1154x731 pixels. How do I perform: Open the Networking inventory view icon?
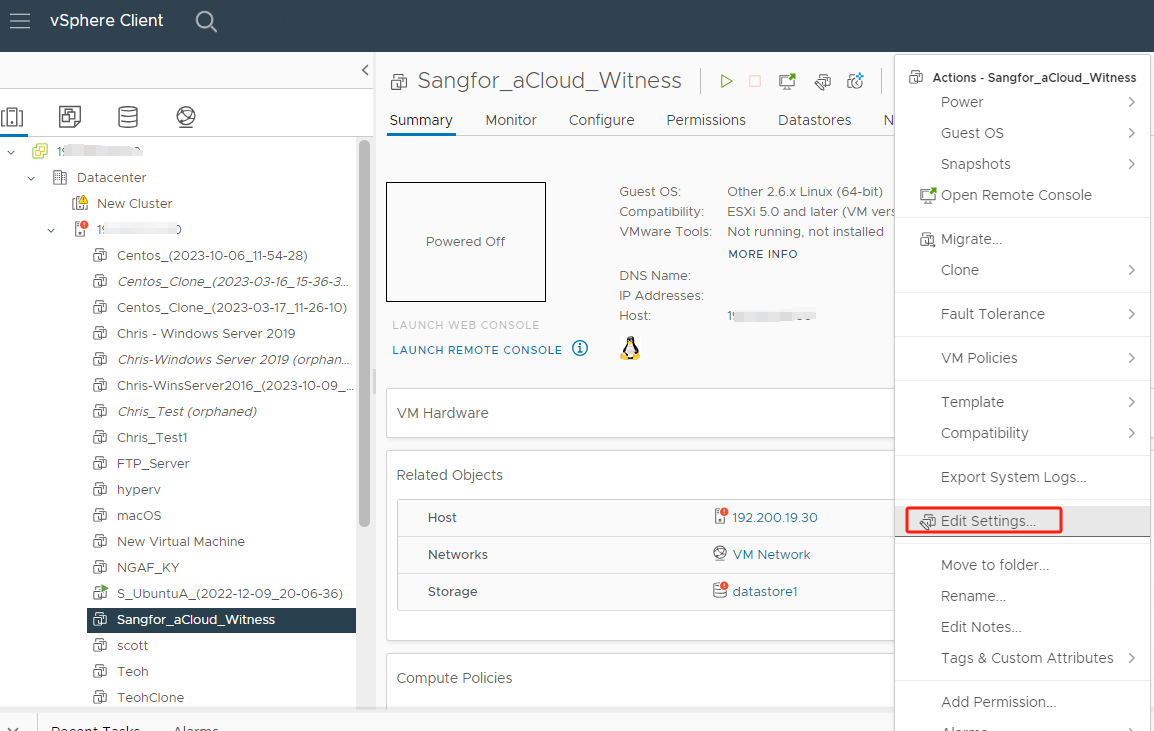(x=186, y=117)
